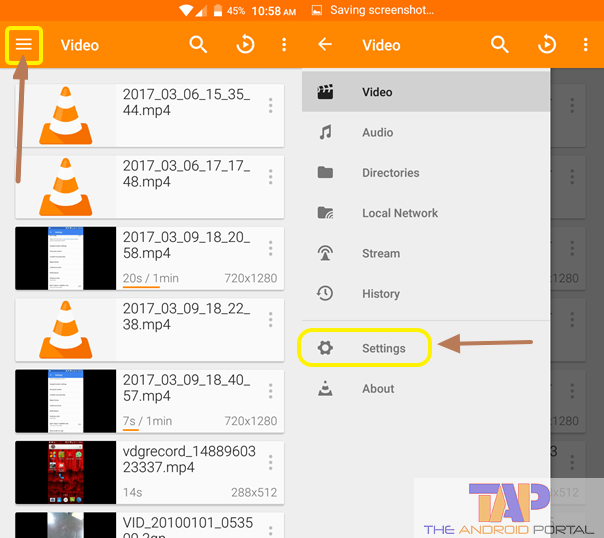Open History from the drawer
Image resolution: width=604 pixels, height=538 pixels.
coord(426,294)
